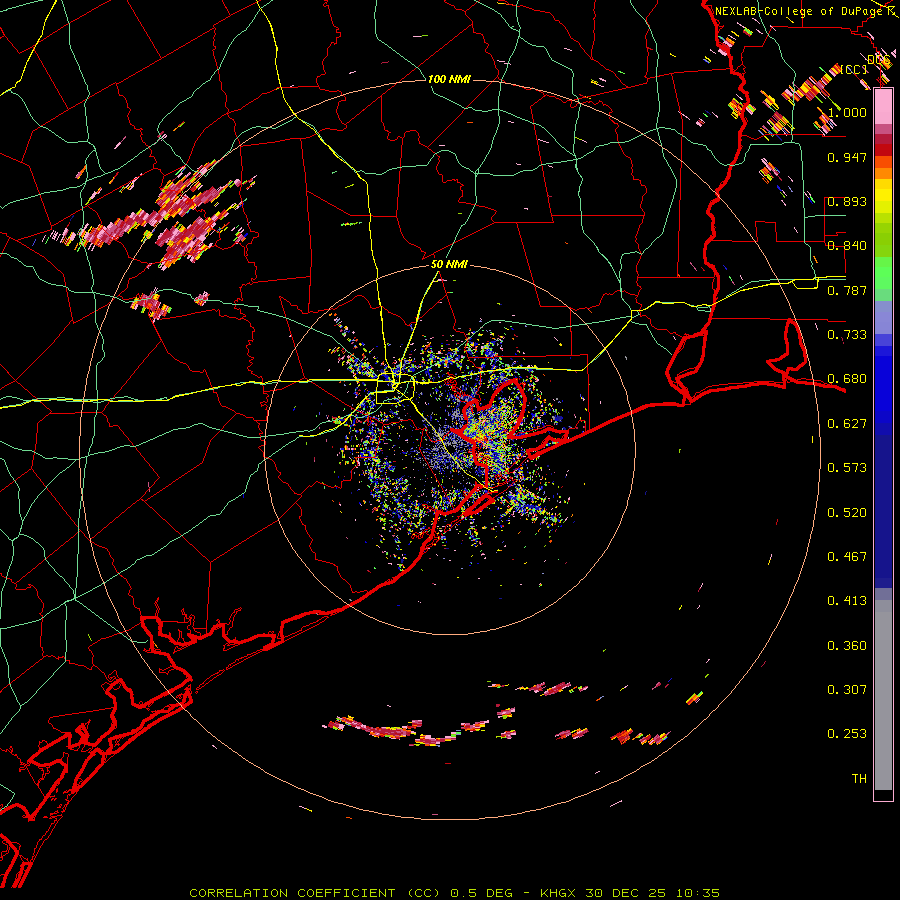Click the 0.413 color scale value
This screenshot has width=900, height=900.
click(x=847, y=601)
